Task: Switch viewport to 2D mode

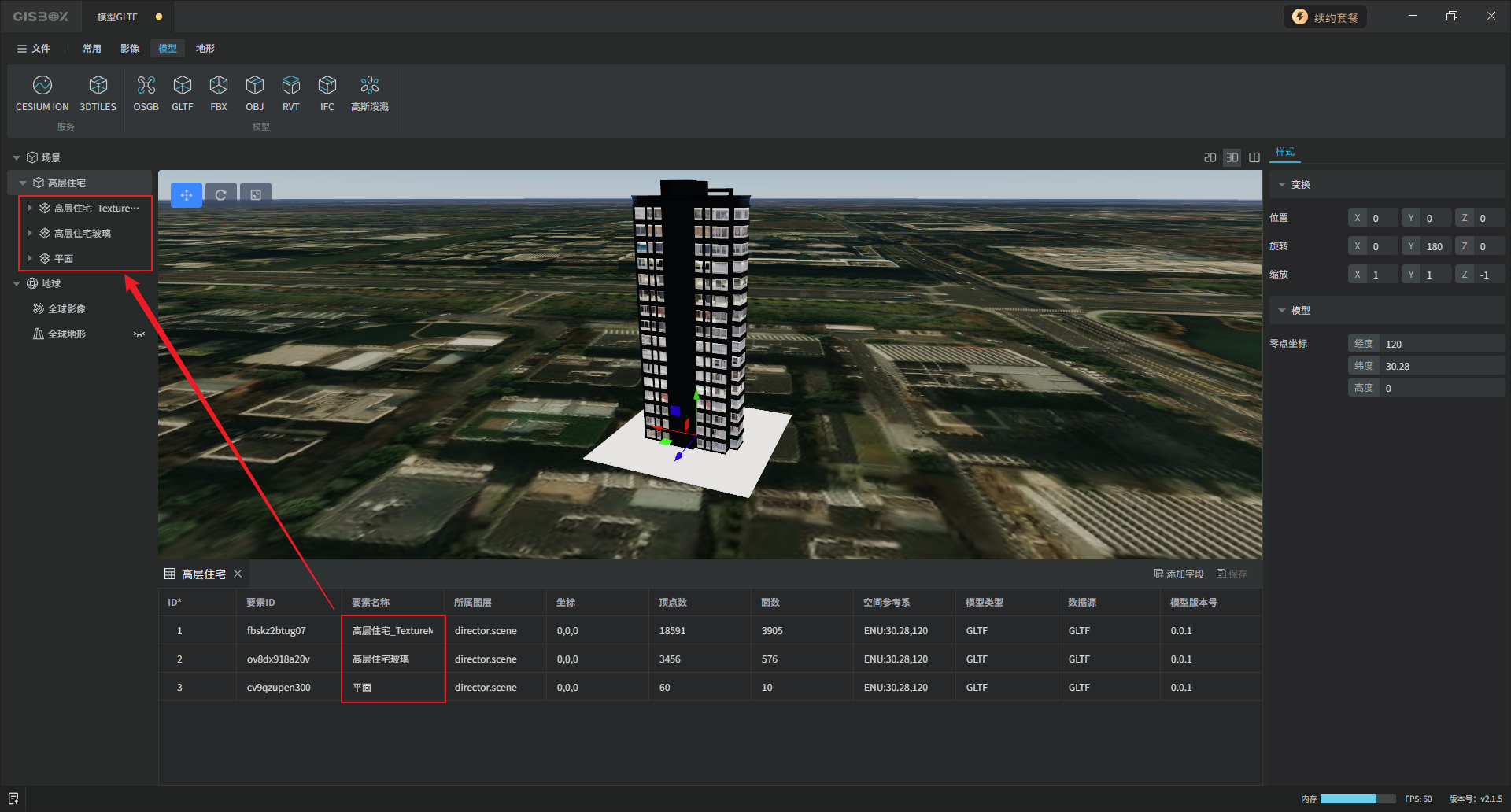Action: [1210, 158]
